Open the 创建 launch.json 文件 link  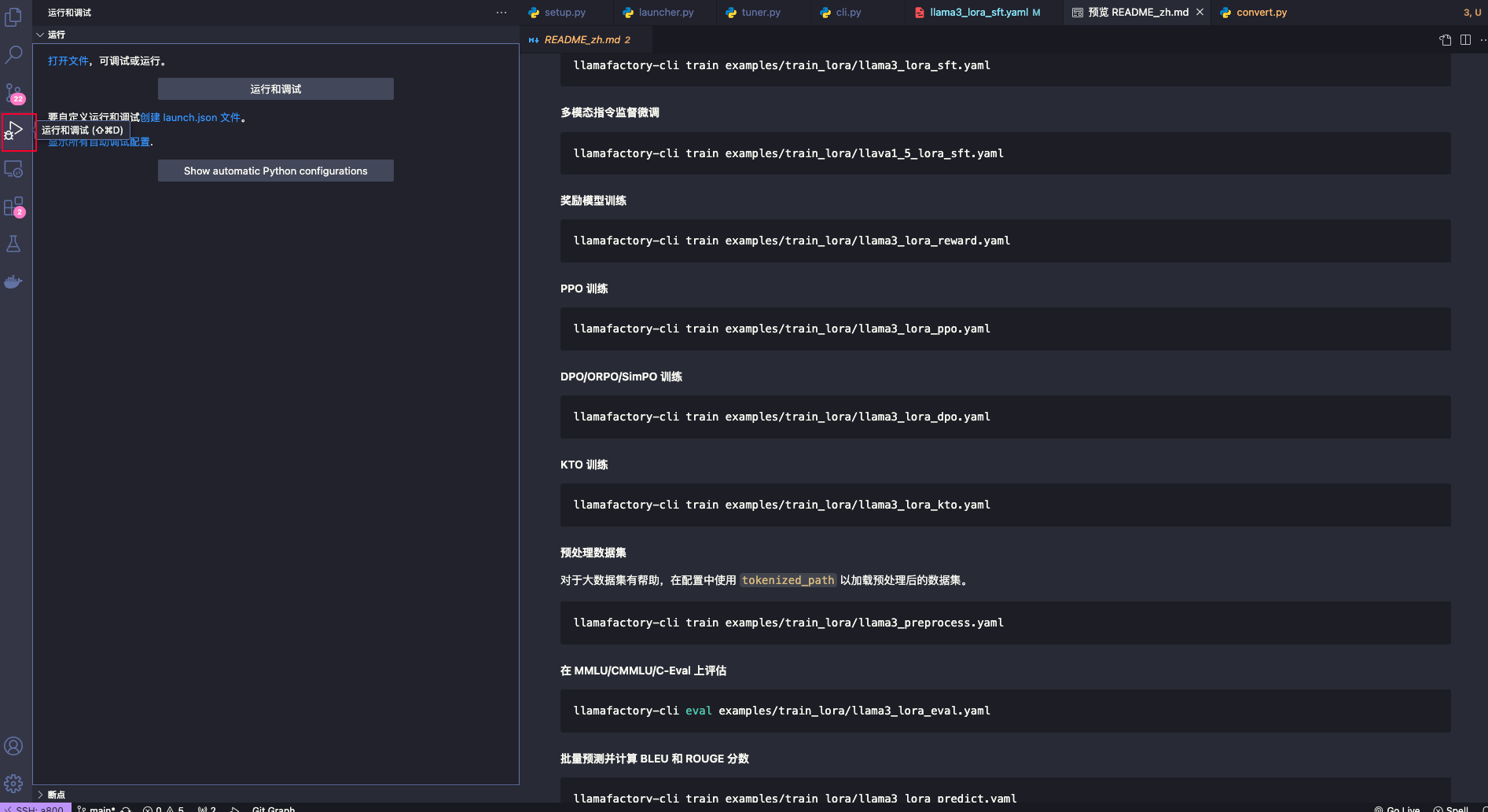[x=191, y=117]
